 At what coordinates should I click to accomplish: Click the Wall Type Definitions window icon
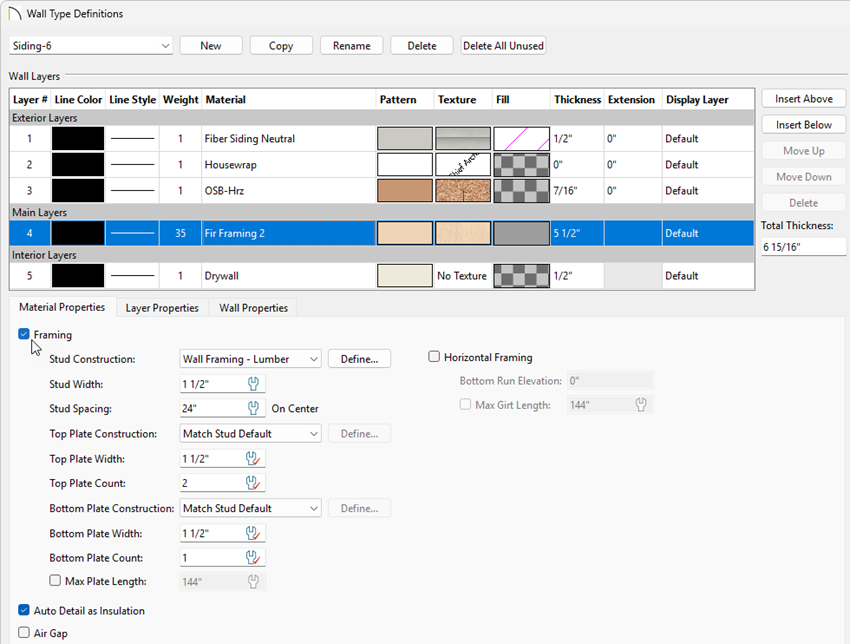[15, 14]
